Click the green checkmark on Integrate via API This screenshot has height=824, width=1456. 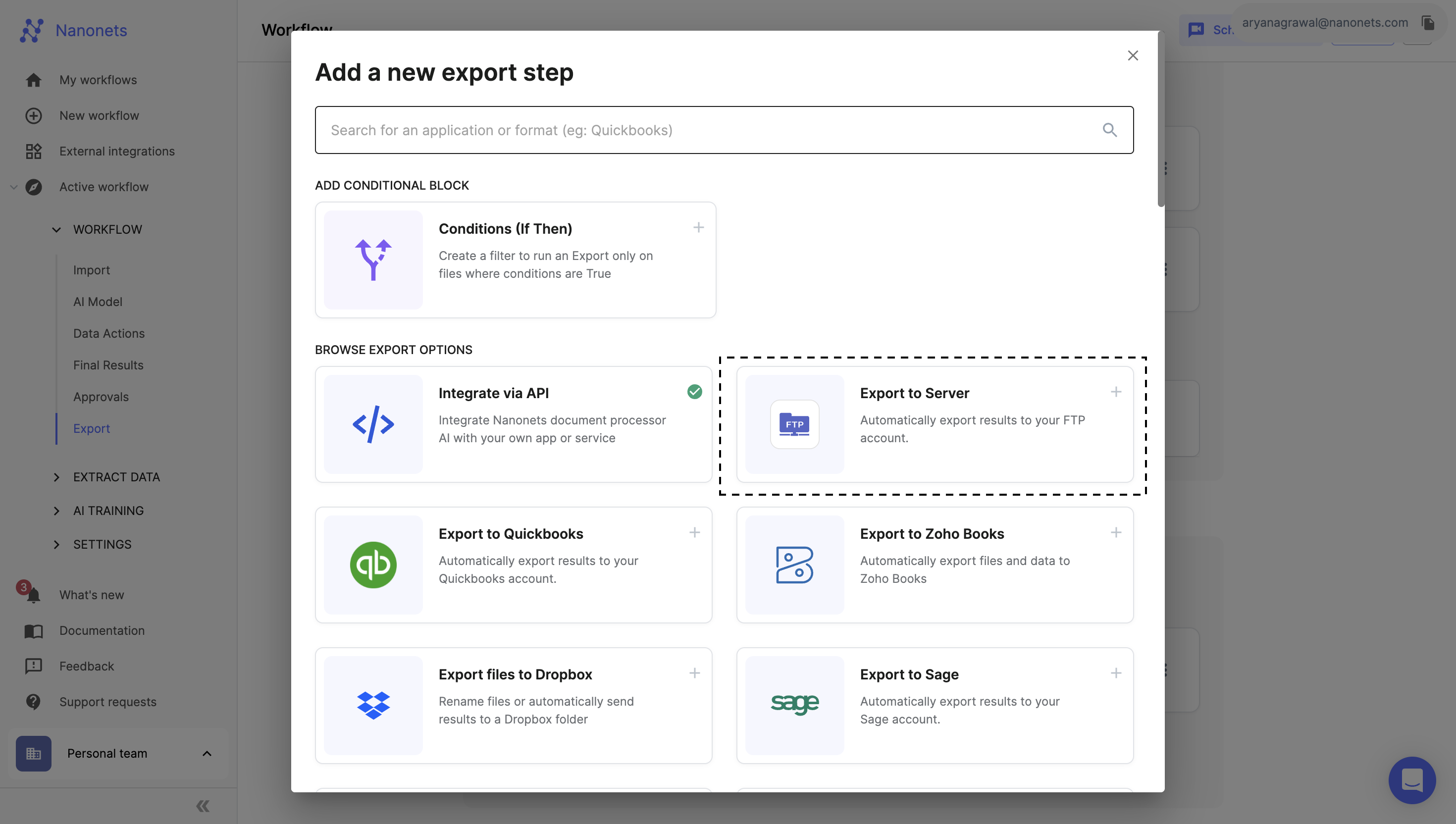tap(694, 392)
